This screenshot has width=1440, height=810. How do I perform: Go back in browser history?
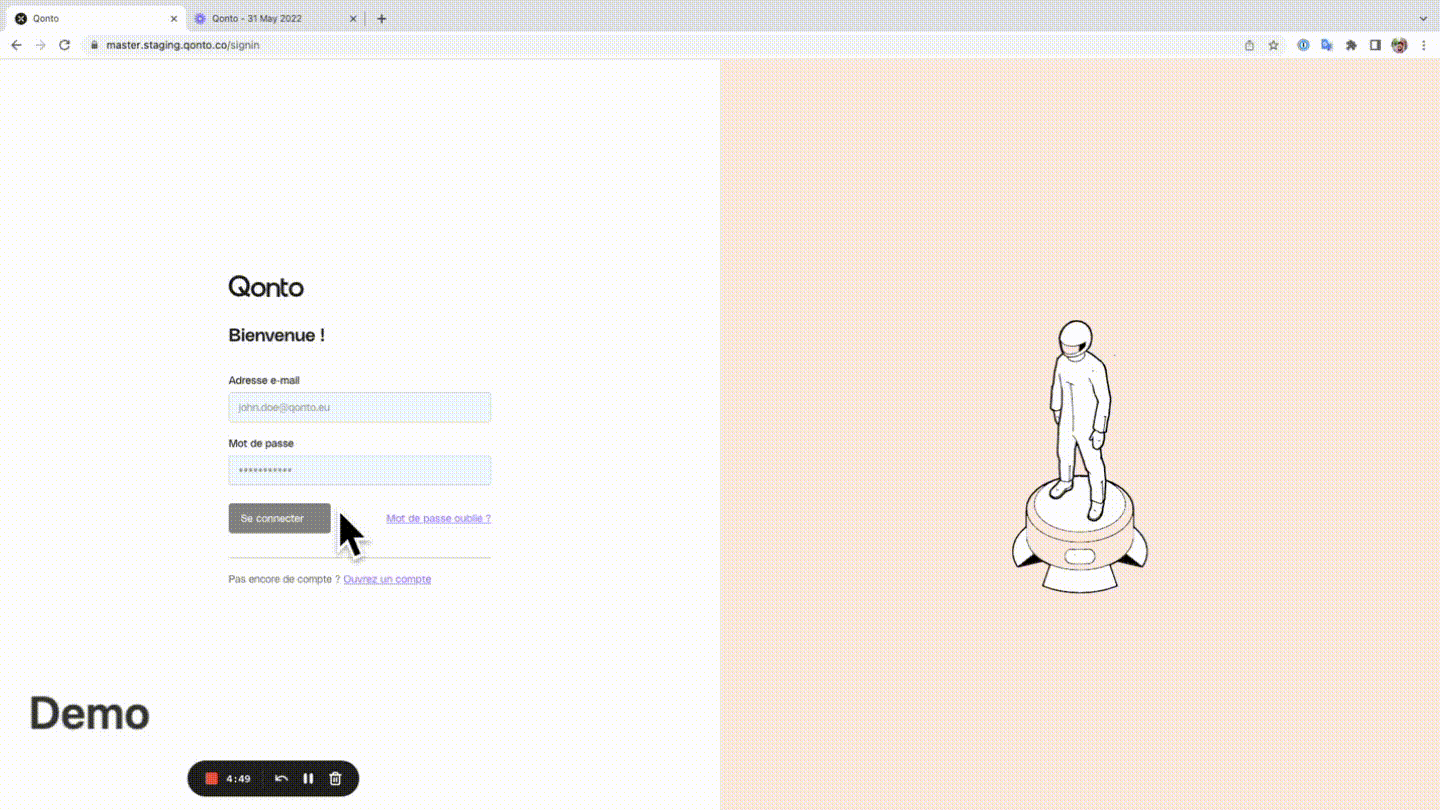(16, 45)
